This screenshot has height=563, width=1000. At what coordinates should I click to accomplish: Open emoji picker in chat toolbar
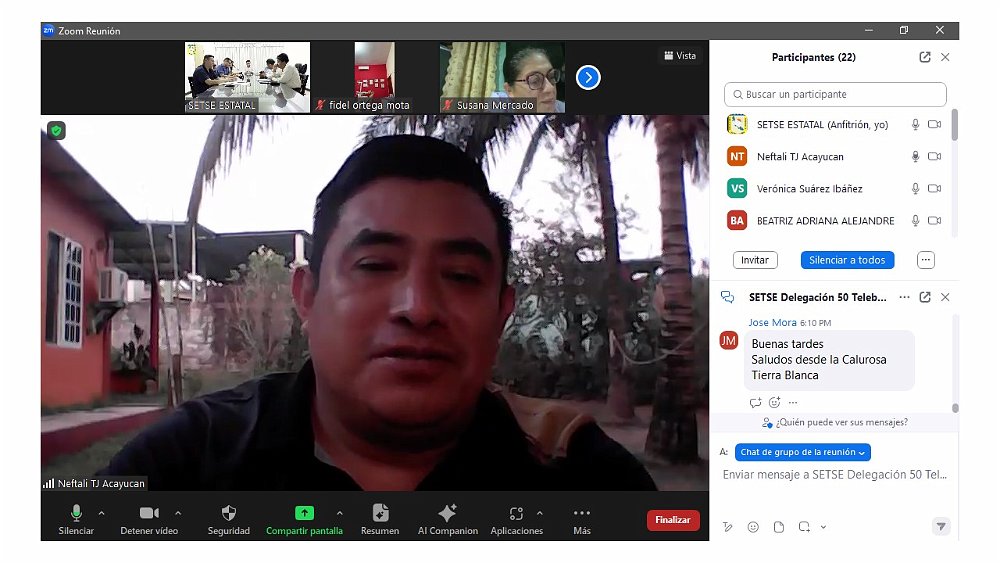coord(753,527)
